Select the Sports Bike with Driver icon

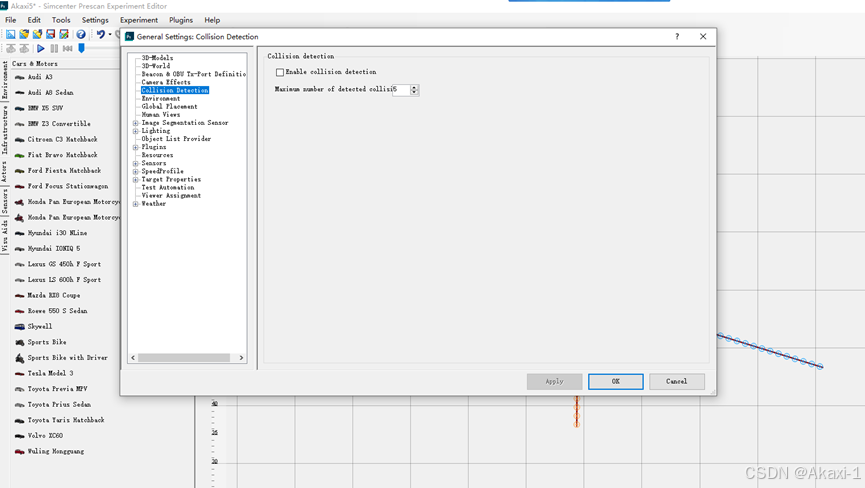(x=19, y=358)
